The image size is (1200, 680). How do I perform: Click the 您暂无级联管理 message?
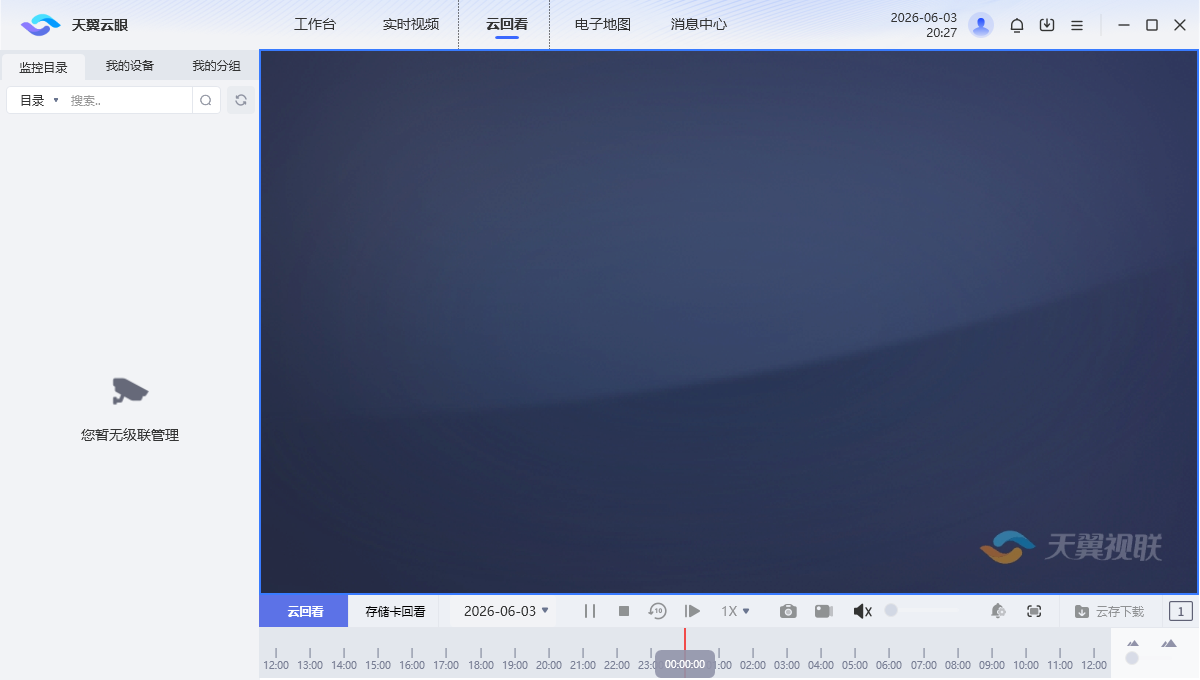coord(130,435)
